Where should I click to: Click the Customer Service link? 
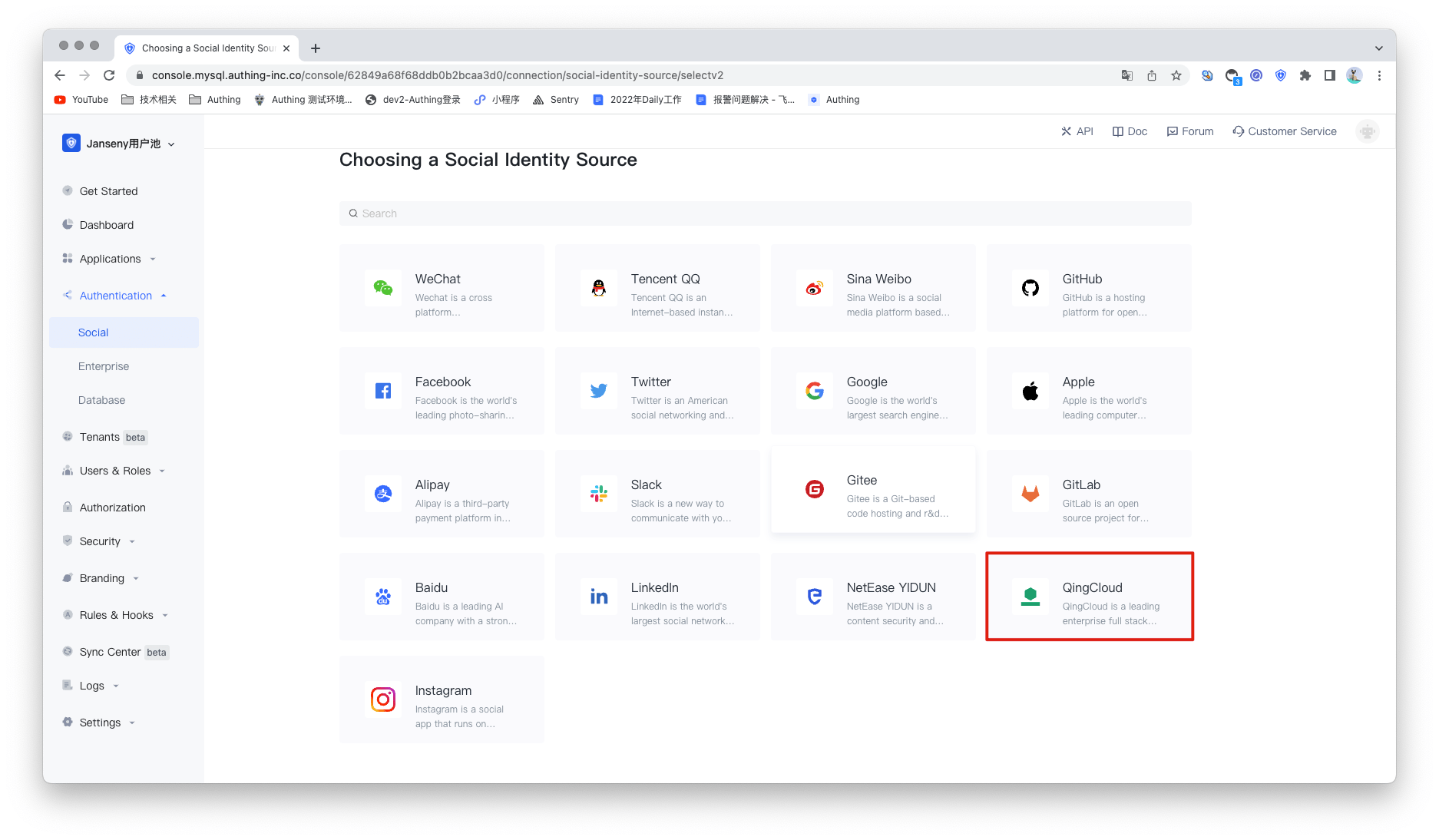click(1285, 131)
